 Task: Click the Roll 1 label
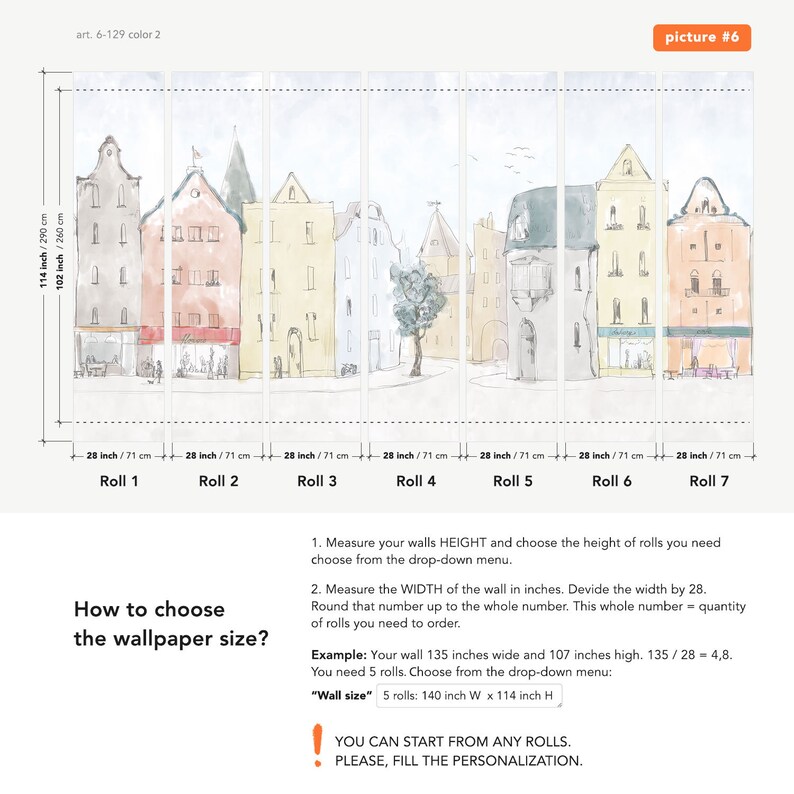click(119, 481)
